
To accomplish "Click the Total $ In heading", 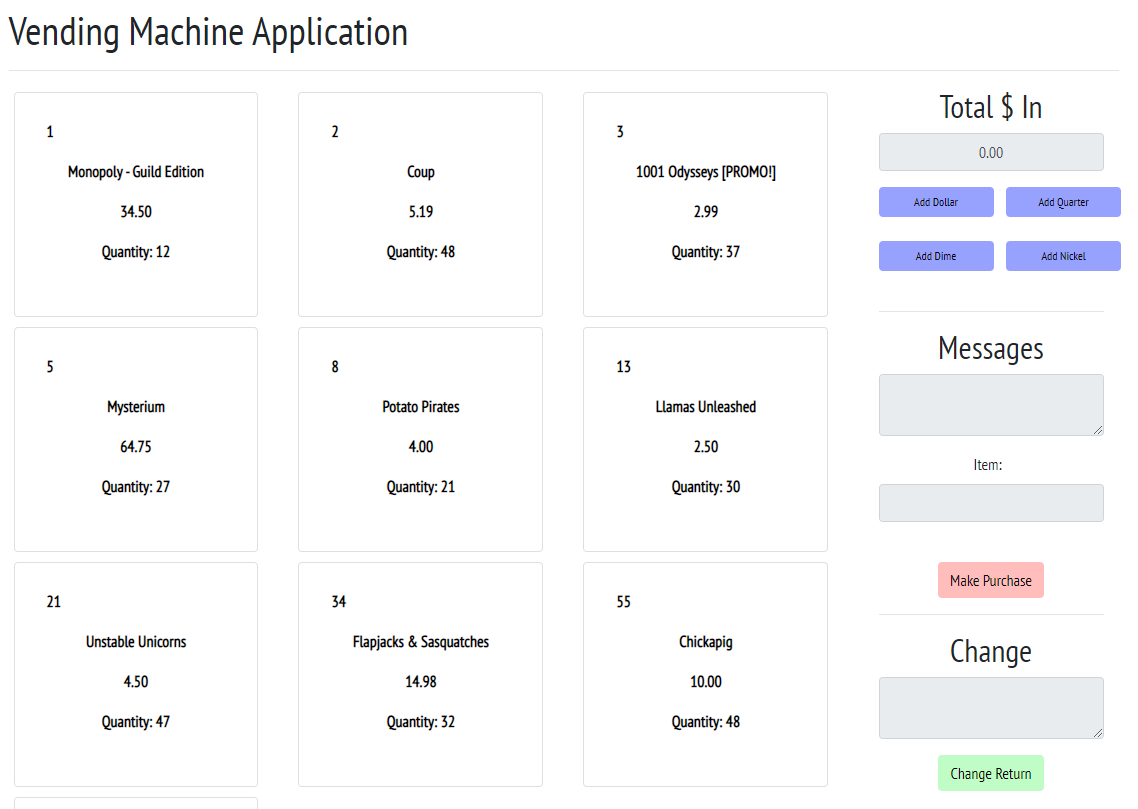I will 991,107.
